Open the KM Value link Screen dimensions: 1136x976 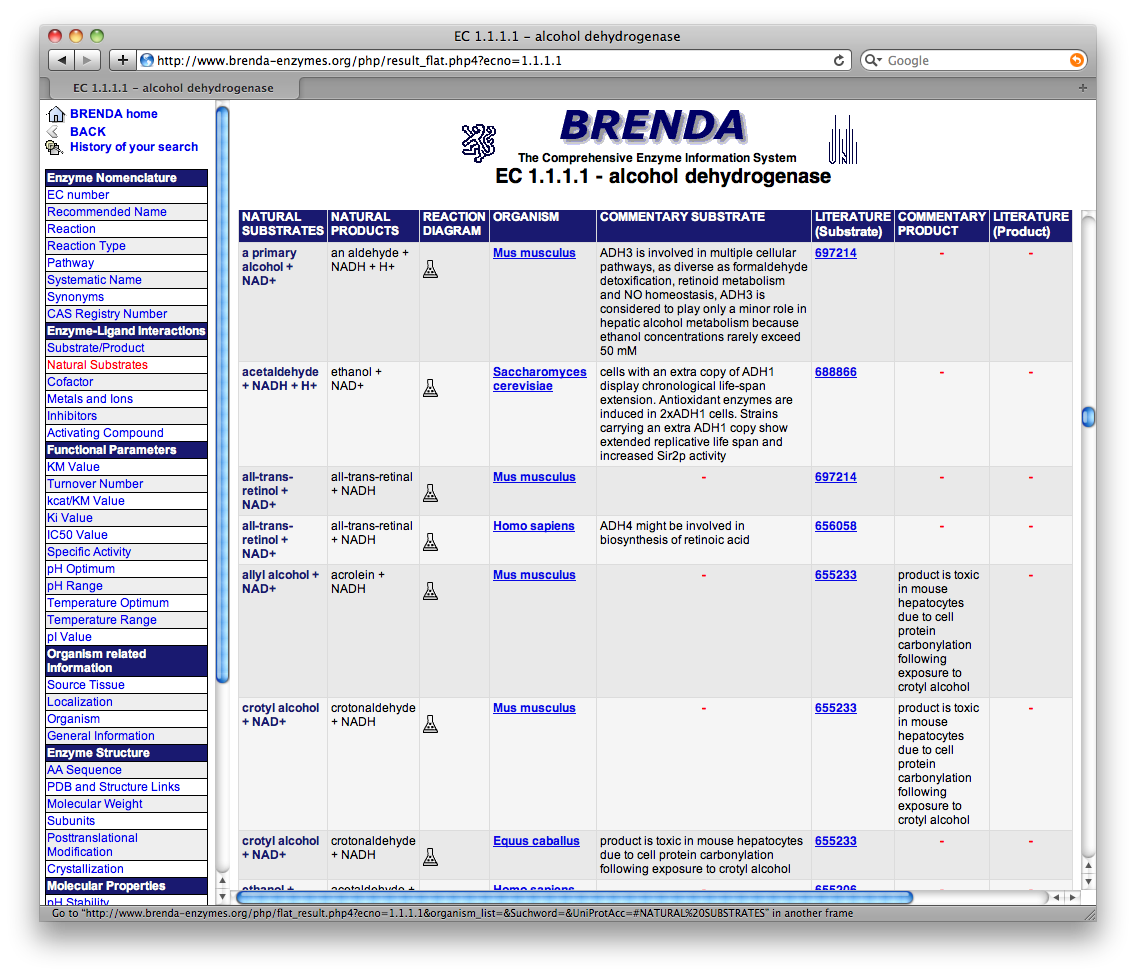pyautogui.click(x=73, y=467)
